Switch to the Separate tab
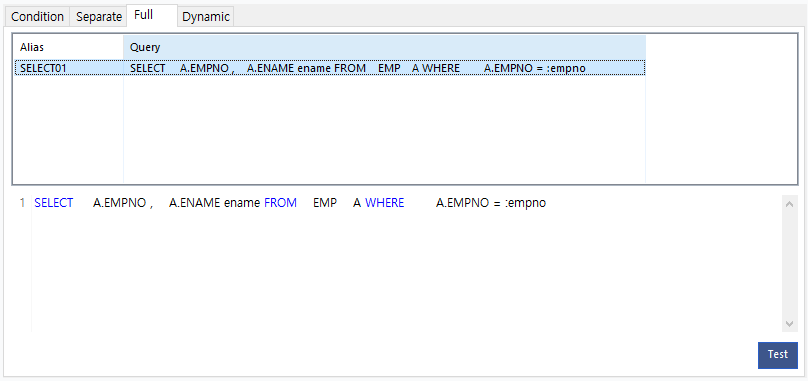This screenshot has width=809, height=381. 99,17
